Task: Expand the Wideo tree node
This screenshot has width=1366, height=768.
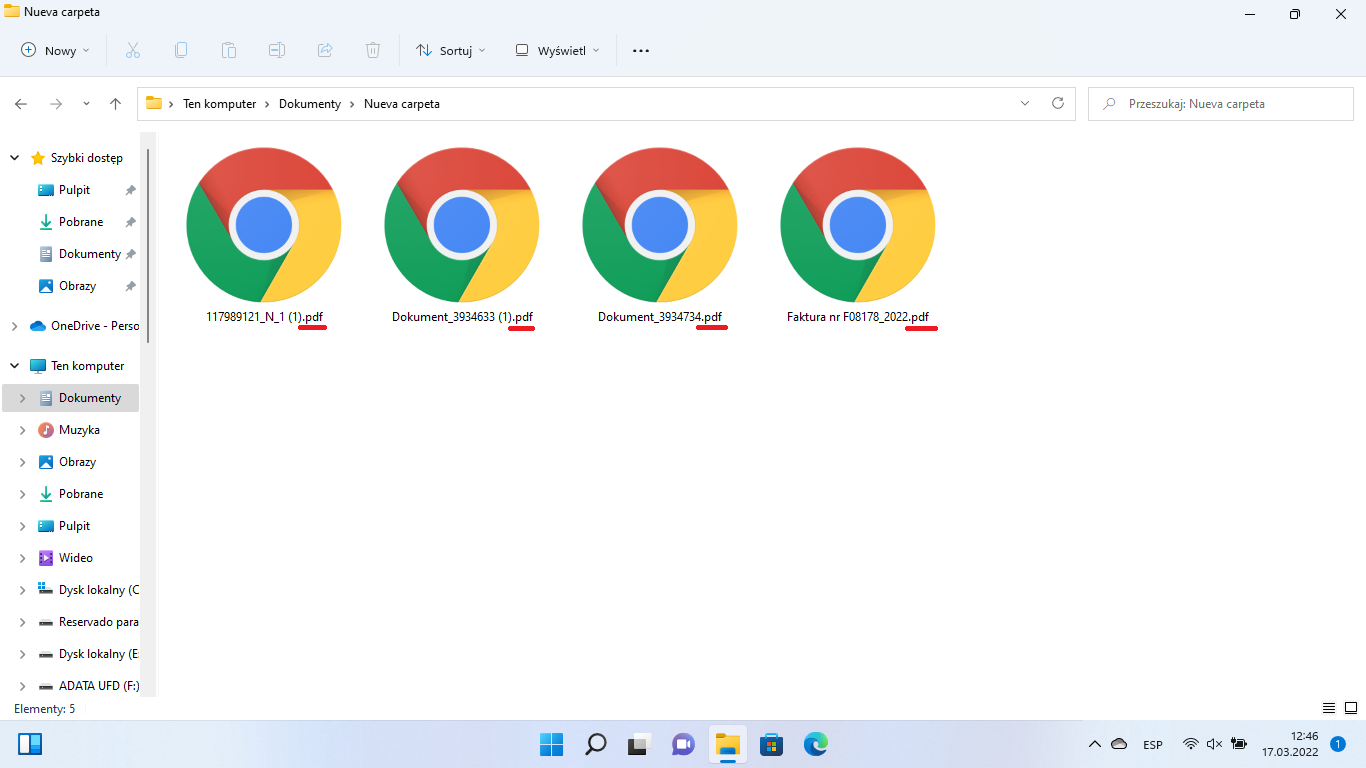Action: (22, 558)
